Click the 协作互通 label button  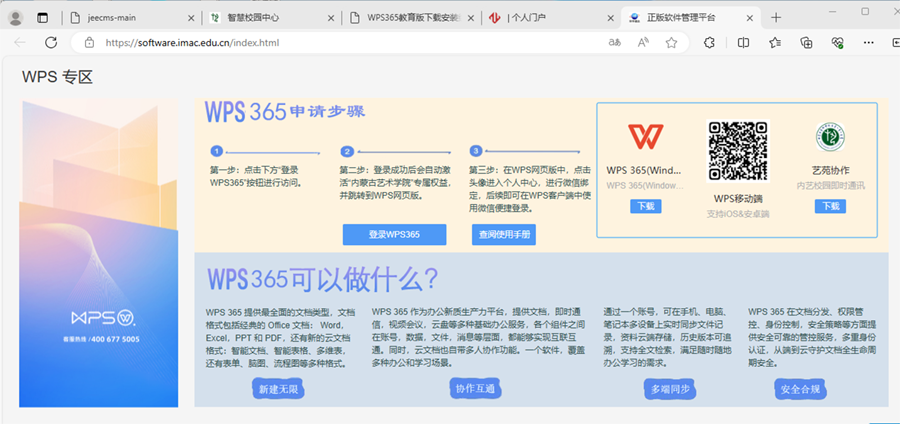pyautogui.click(x=475, y=388)
